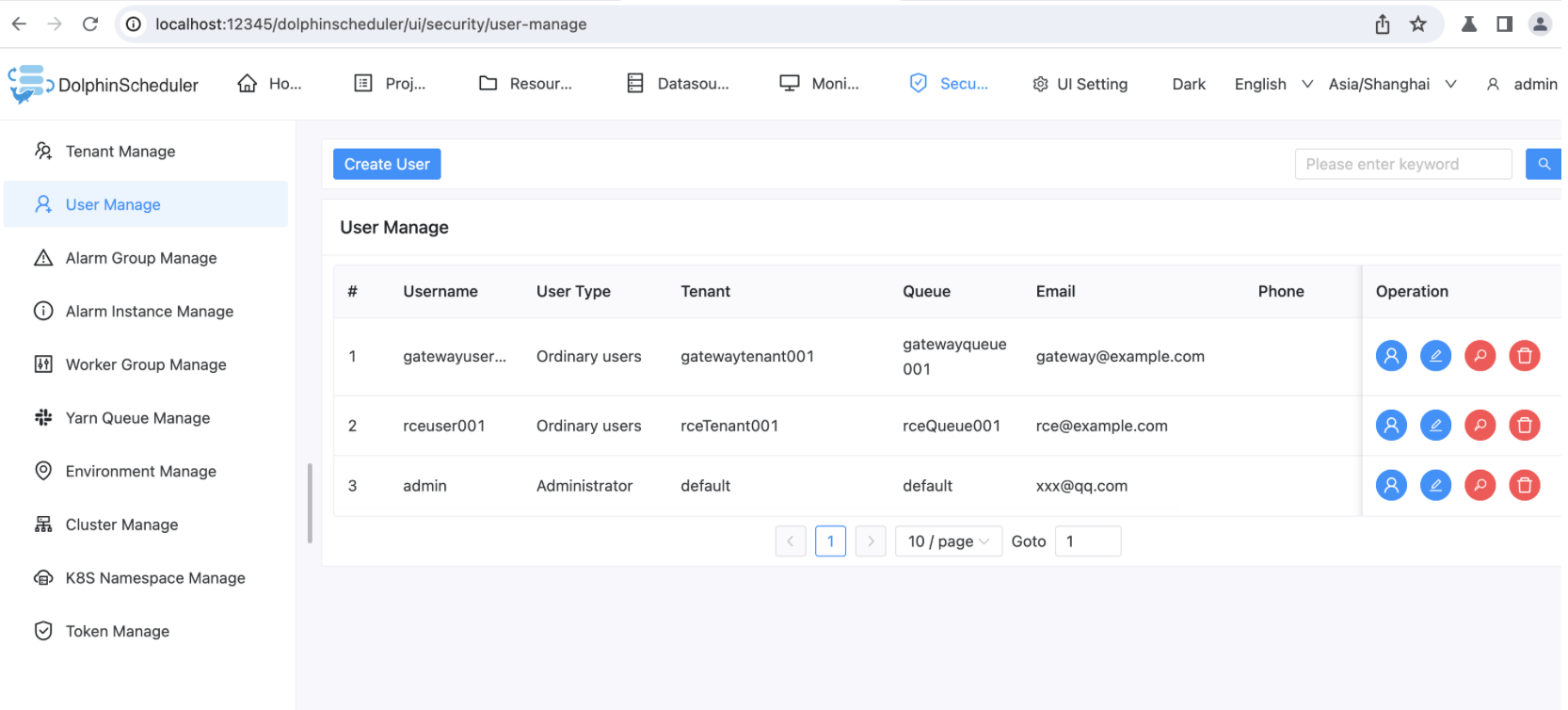The image size is (1568, 710).
Task: Expand the Asia/Shanghai timezone dropdown
Action: pyautogui.click(x=1392, y=84)
